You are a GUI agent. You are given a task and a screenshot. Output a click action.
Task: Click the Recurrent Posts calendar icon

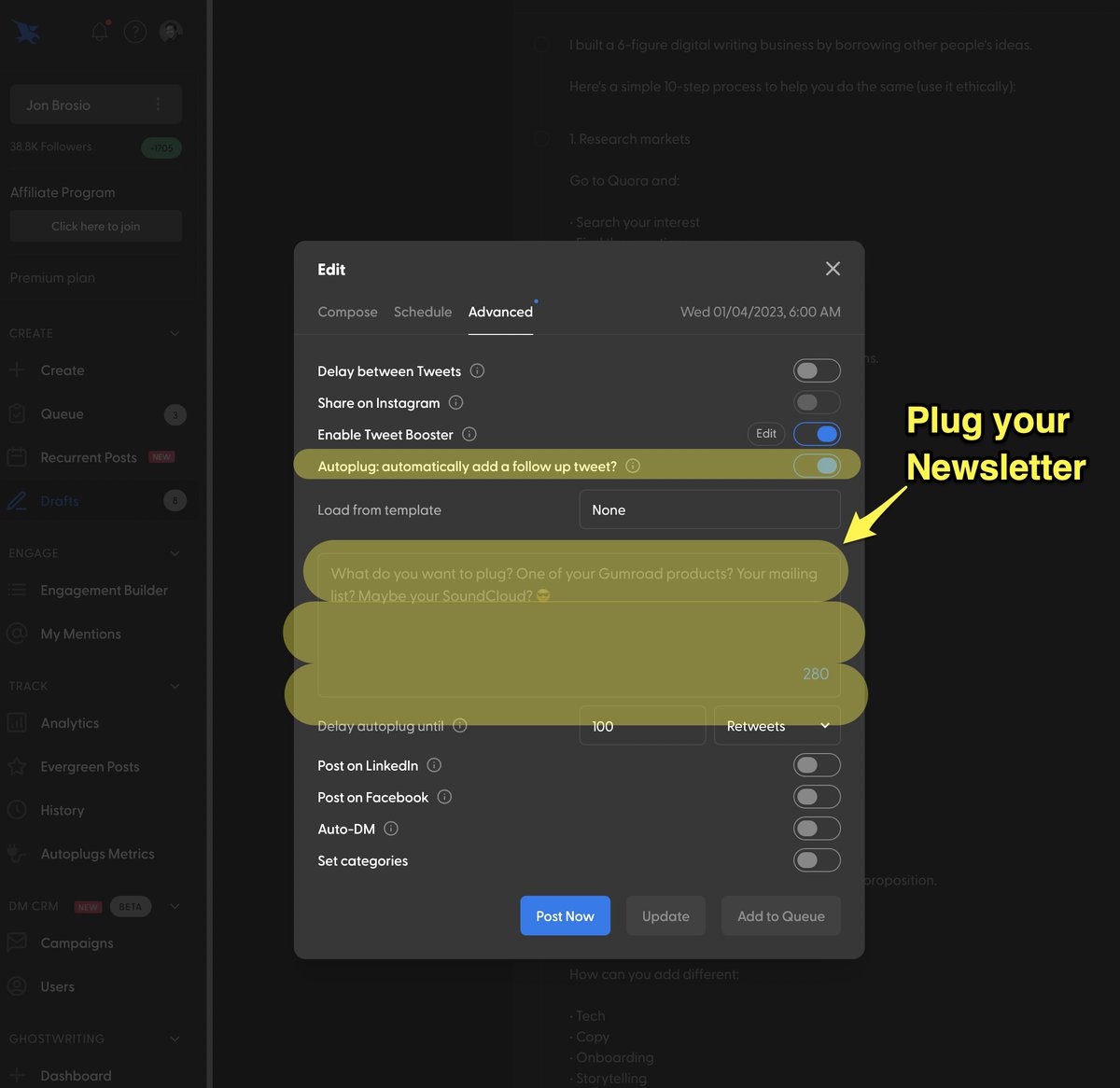pyautogui.click(x=17, y=457)
